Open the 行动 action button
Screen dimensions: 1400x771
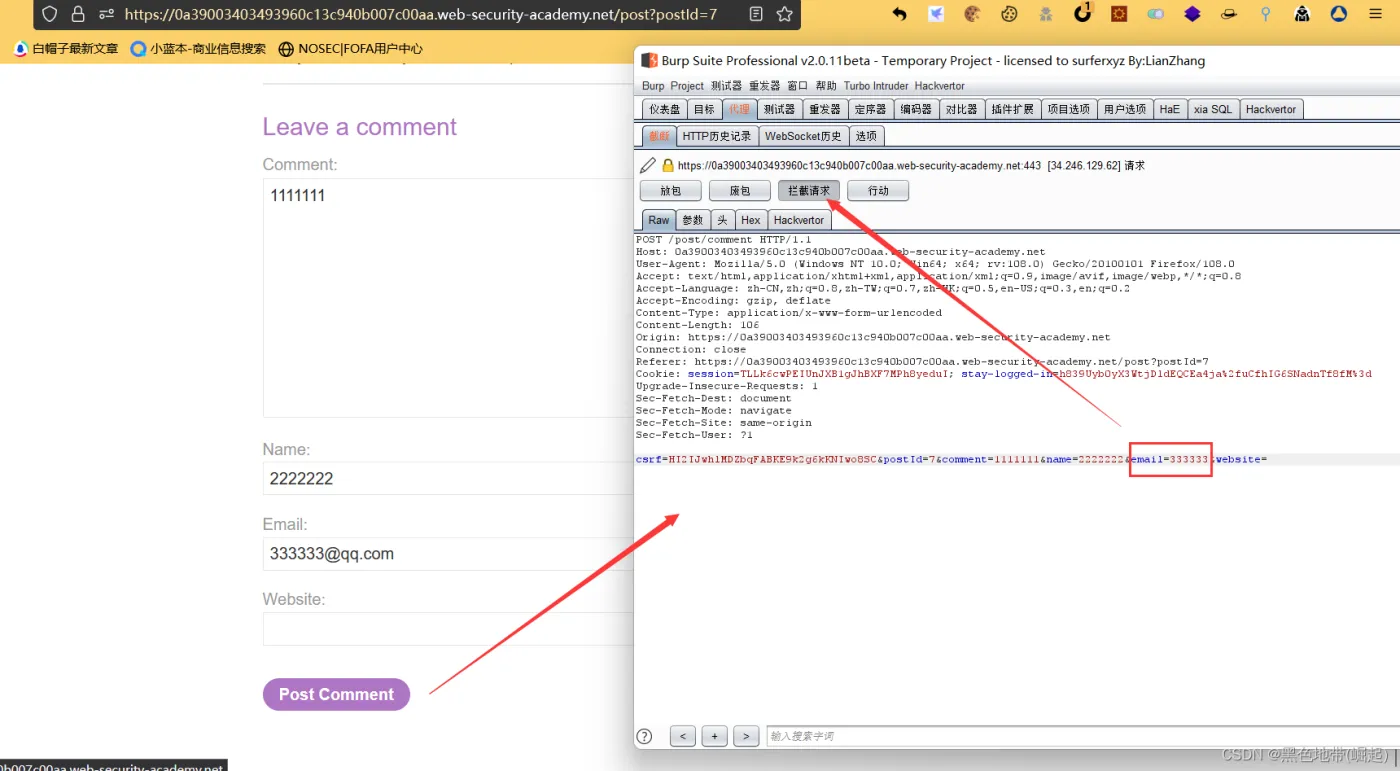point(878,190)
